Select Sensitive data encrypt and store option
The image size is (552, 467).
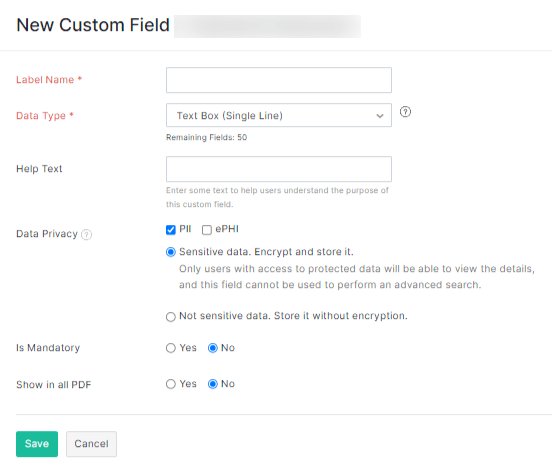171,252
